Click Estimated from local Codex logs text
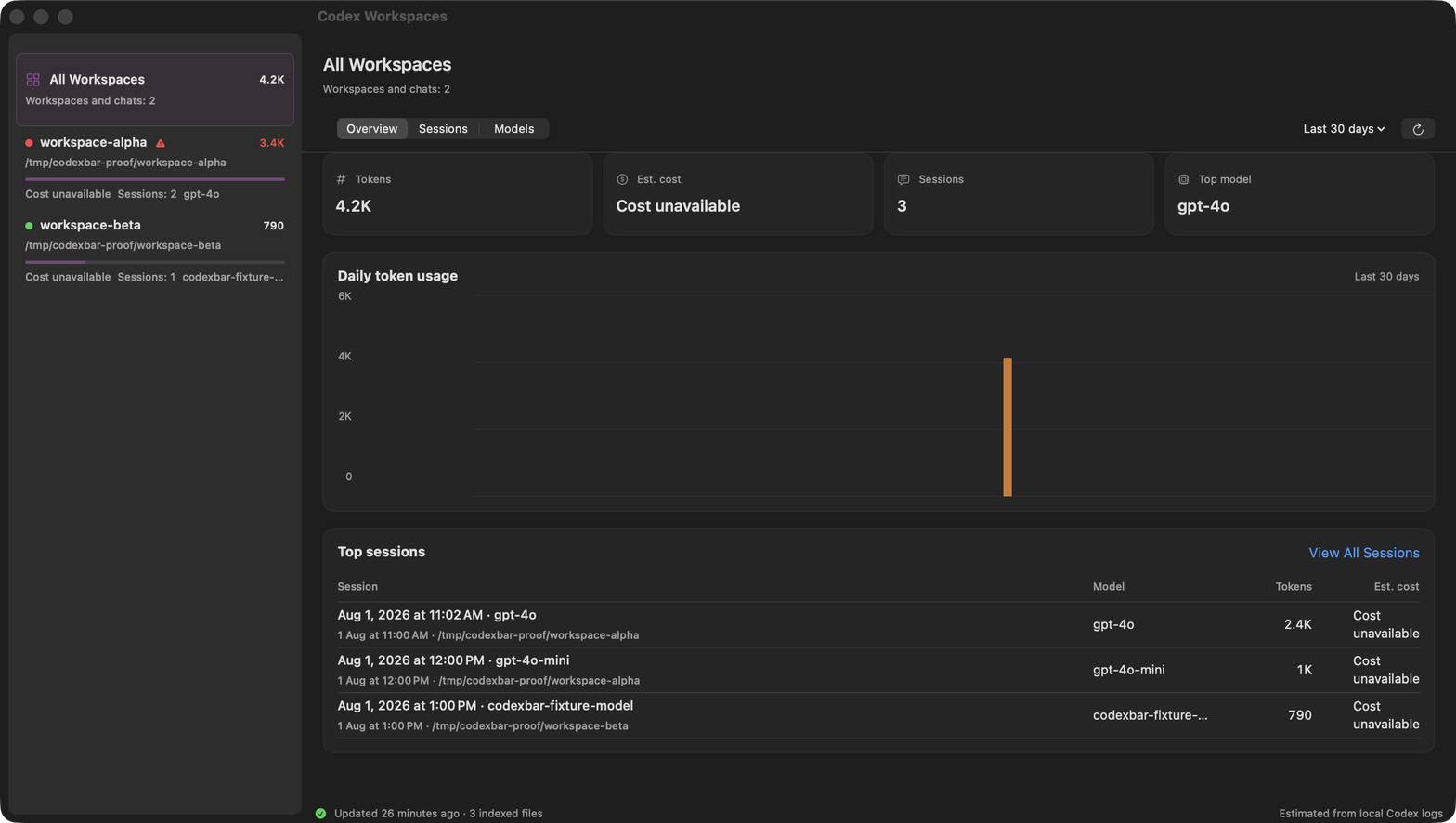The height and width of the screenshot is (823, 1456). 1359,814
